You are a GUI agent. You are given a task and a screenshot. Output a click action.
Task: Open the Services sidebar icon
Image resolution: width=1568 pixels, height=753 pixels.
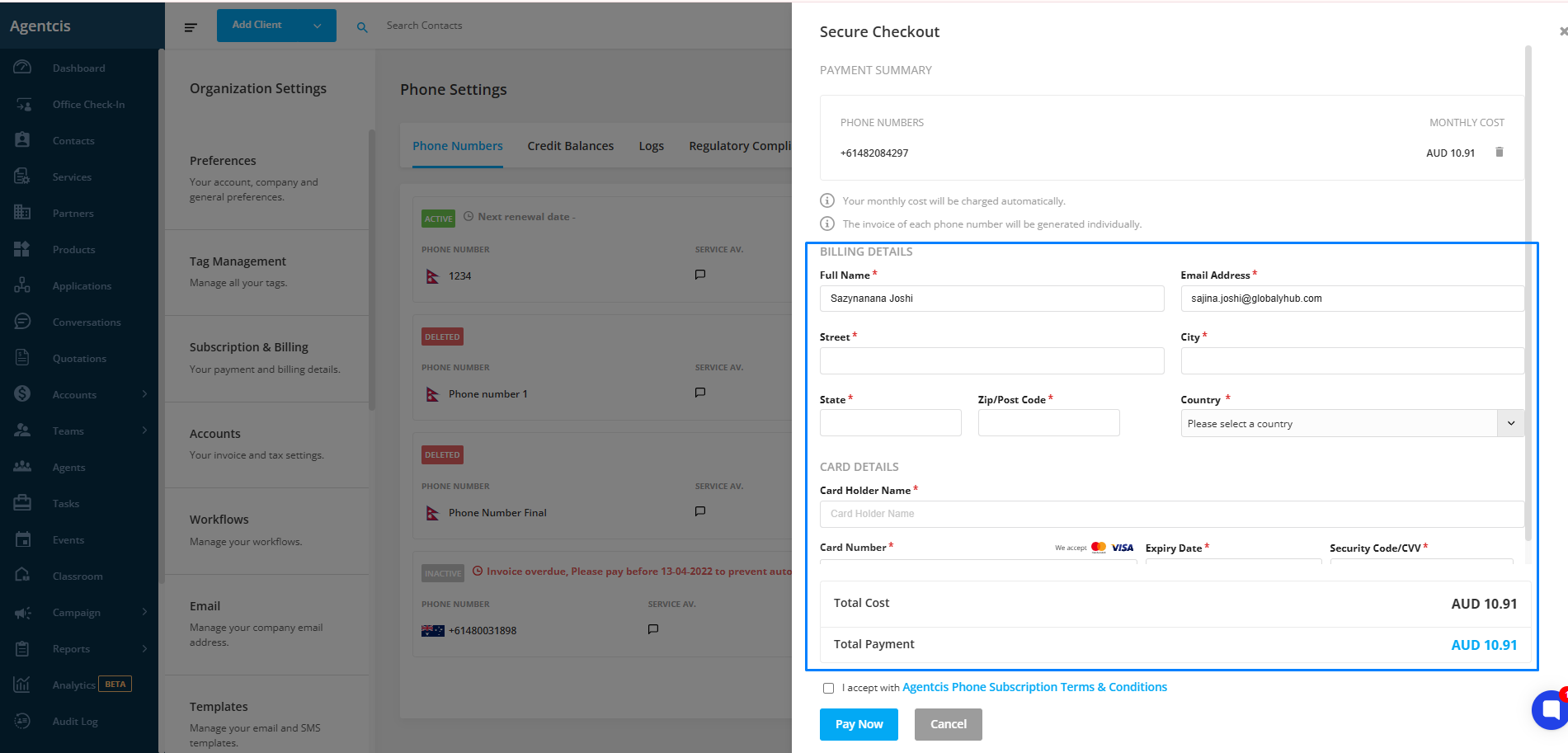pos(22,176)
